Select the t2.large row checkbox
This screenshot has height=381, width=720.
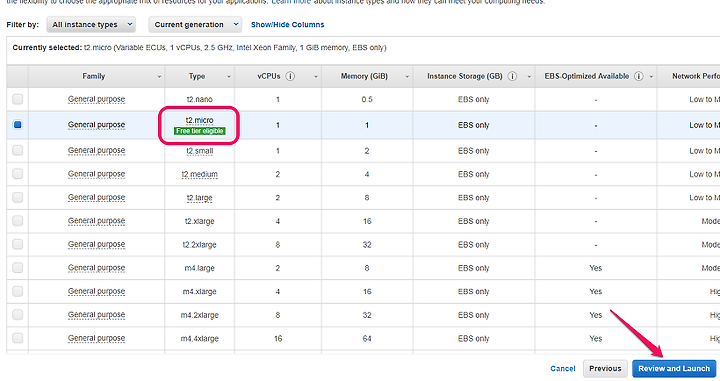17,197
